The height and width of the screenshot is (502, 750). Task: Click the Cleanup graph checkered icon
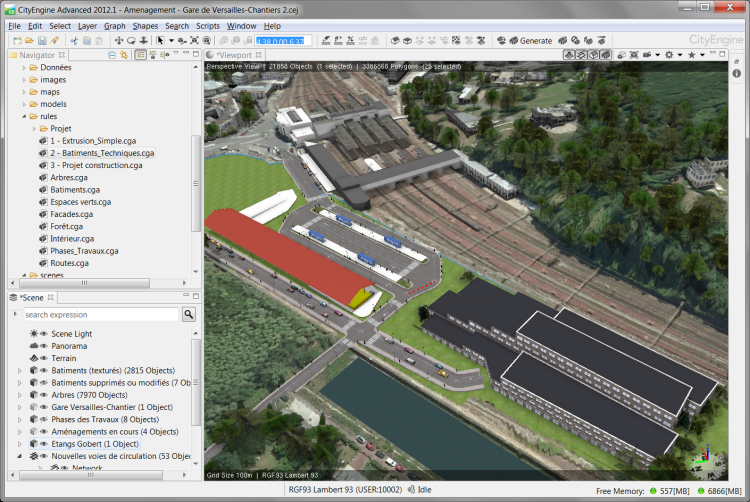pos(456,41)
